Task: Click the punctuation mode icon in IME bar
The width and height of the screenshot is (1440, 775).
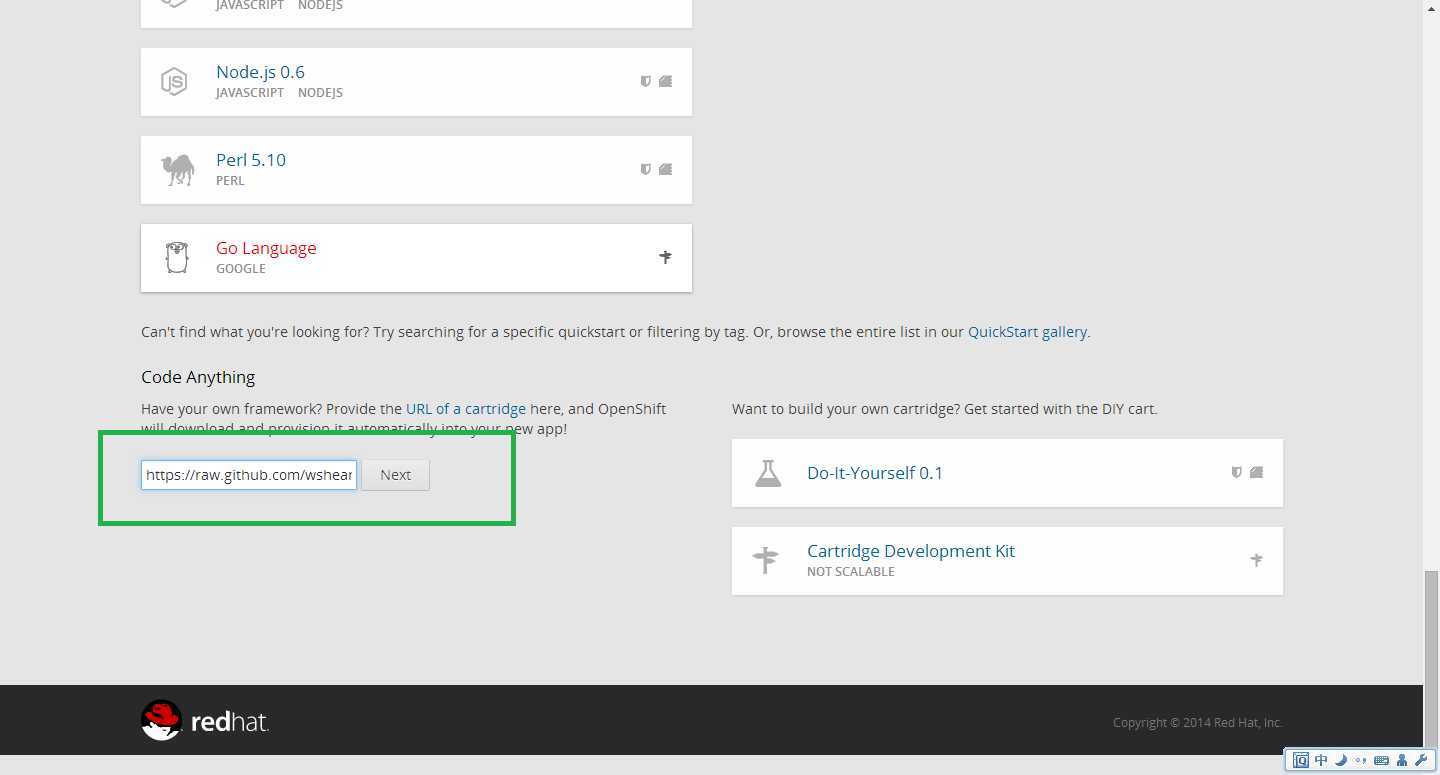Action: click(x=1361, y=761)
